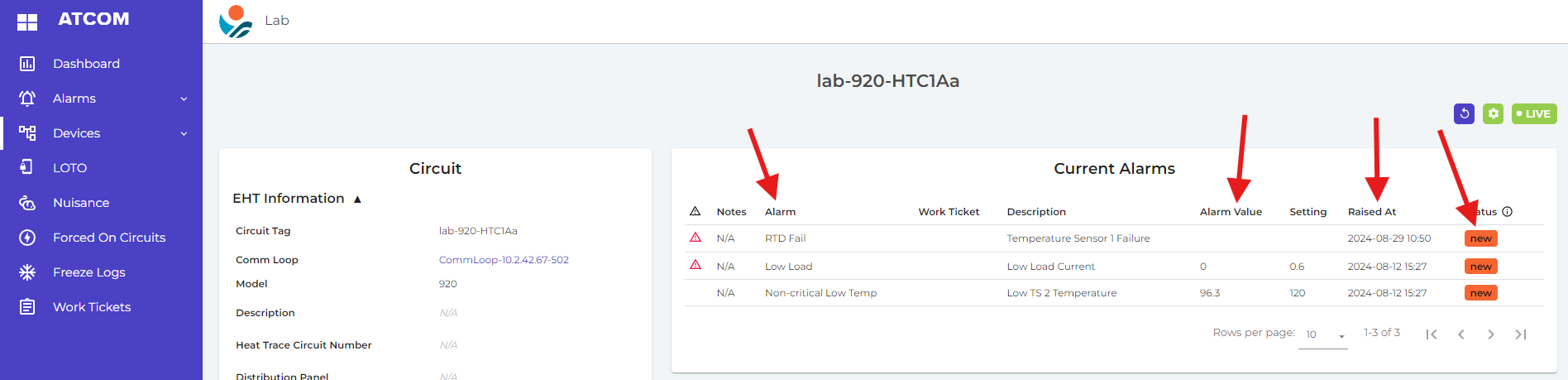The image size is (1568, 380).
Task: Click the new status badge for RTD Fail
Action: [x=1480, y=238]
